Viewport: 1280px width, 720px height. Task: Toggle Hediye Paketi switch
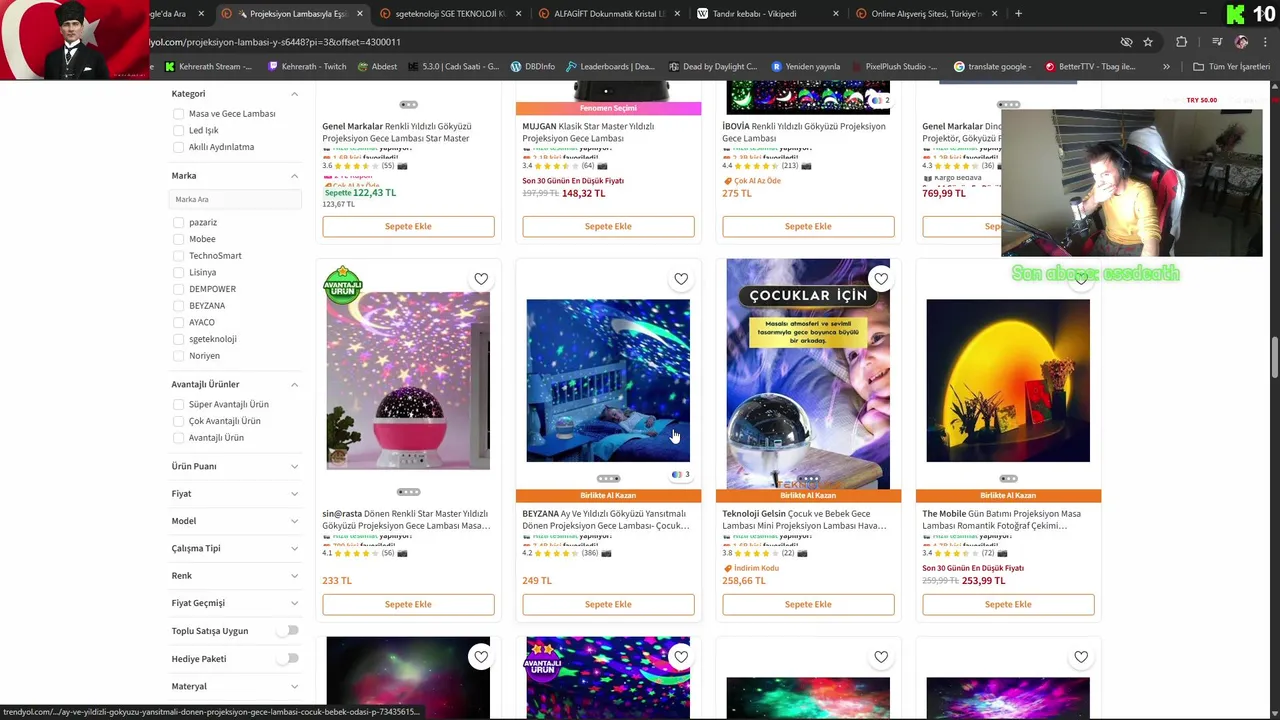point(288,659)
